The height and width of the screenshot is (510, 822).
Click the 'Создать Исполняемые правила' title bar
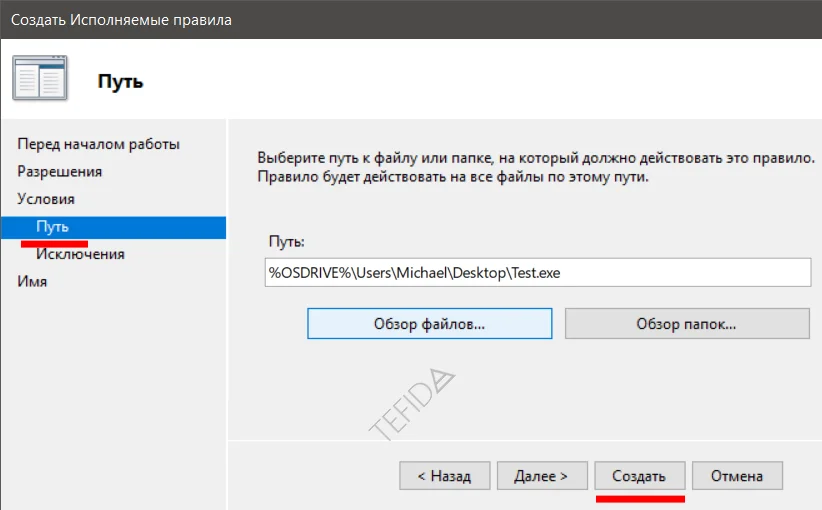click(121, 19)
